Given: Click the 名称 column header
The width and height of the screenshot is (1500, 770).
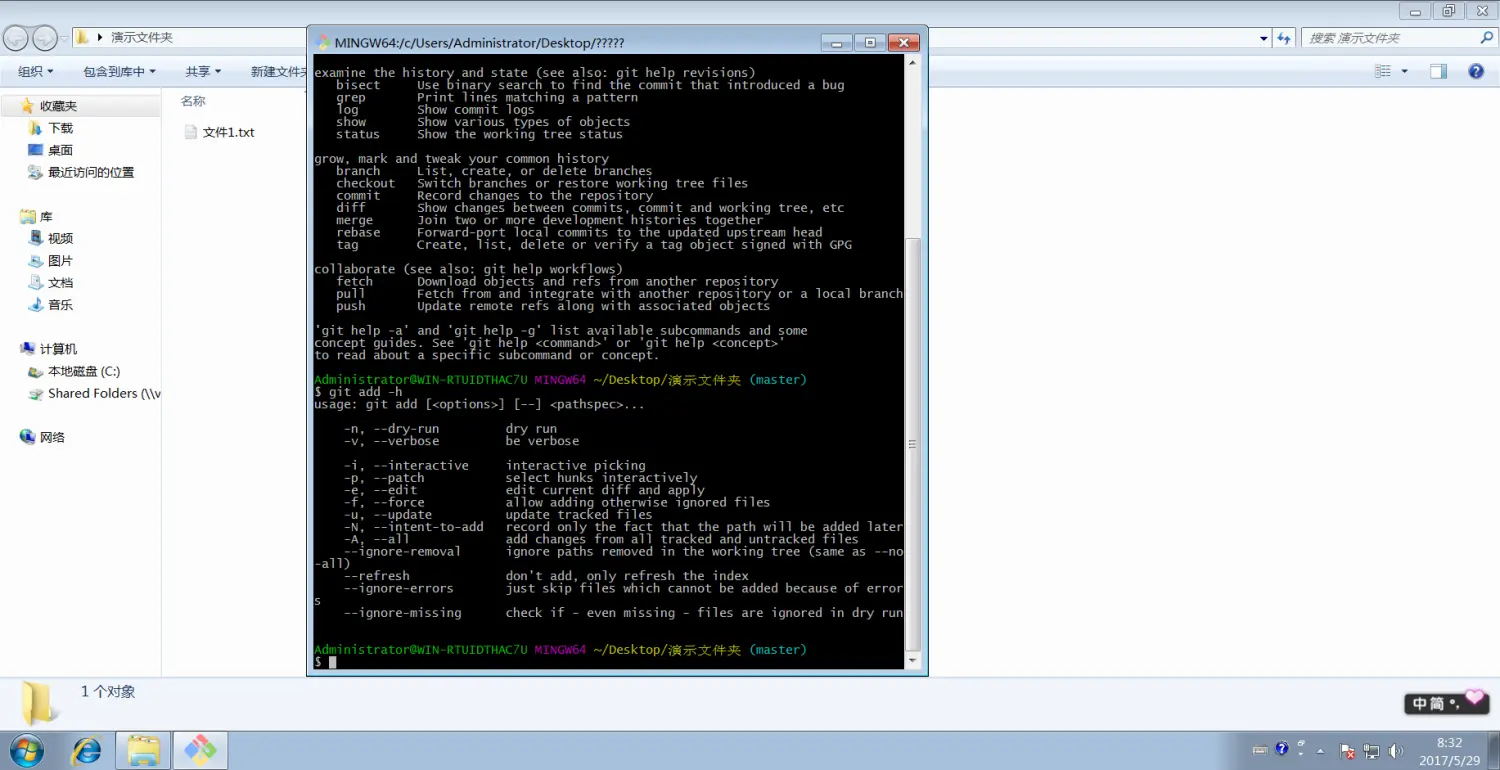Looking at the screenshot, I should pos(193,101).
